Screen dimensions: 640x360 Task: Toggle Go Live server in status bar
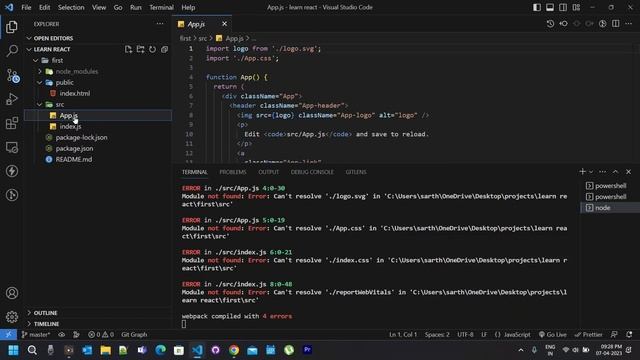pos(552,335)
